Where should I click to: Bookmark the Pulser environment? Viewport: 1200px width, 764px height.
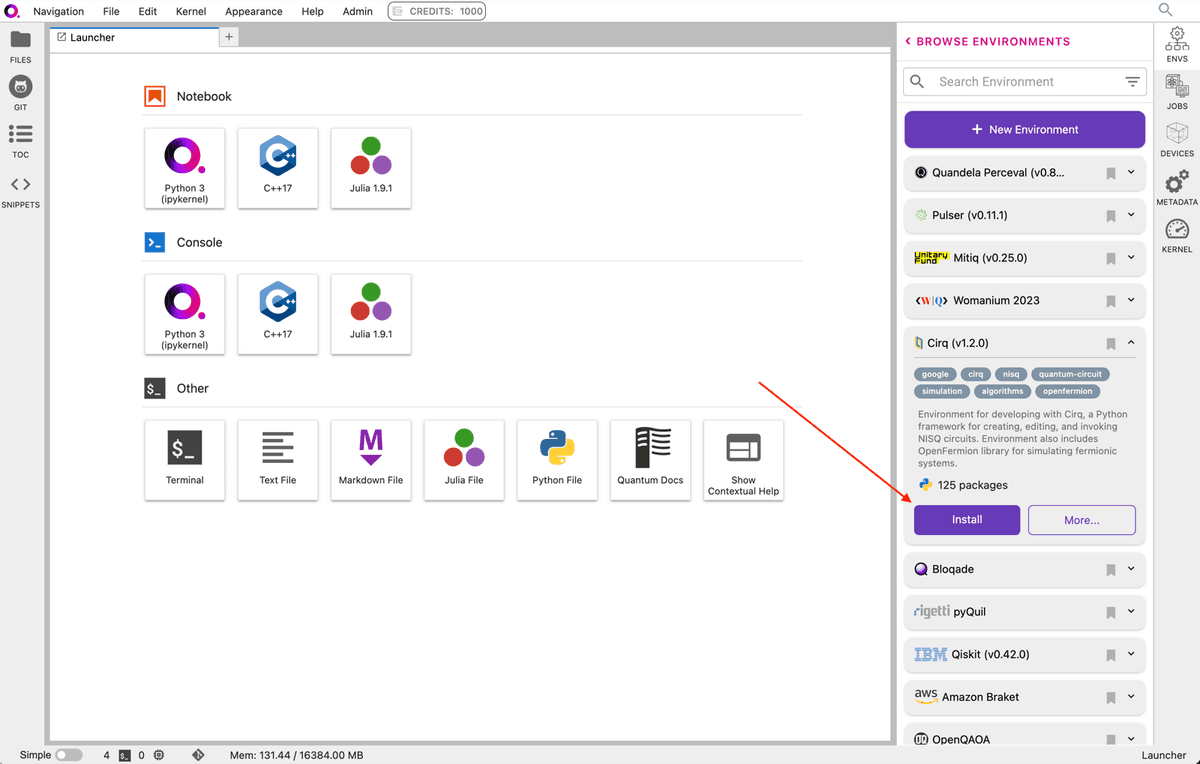click(x=1110, y=216)
